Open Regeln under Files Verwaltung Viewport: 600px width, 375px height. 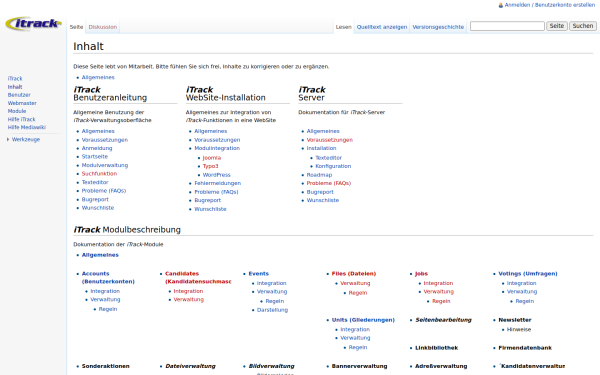click(x=357, y=293)
